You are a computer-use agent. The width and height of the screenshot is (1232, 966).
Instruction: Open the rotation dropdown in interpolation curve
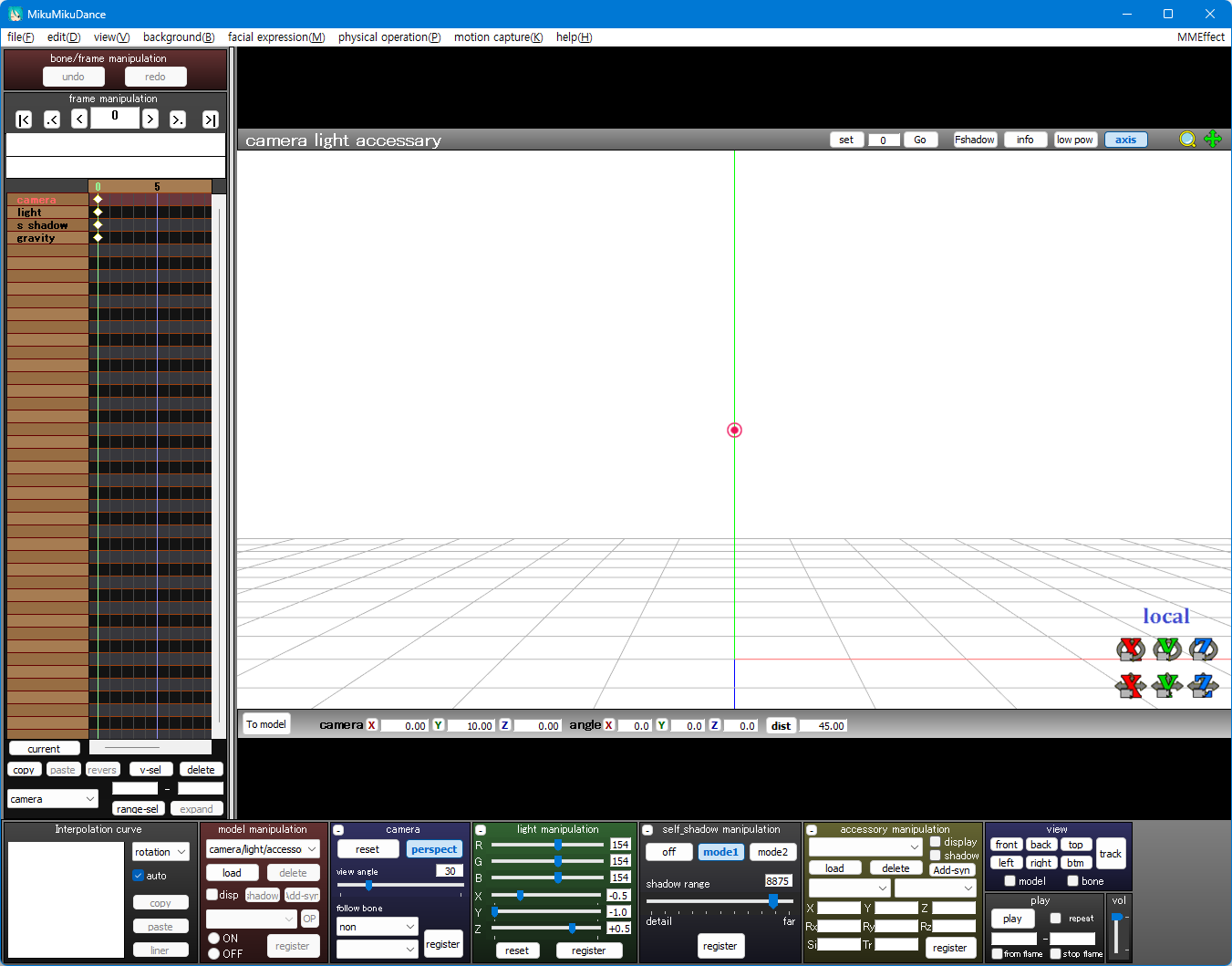click(x=160, y=852)
